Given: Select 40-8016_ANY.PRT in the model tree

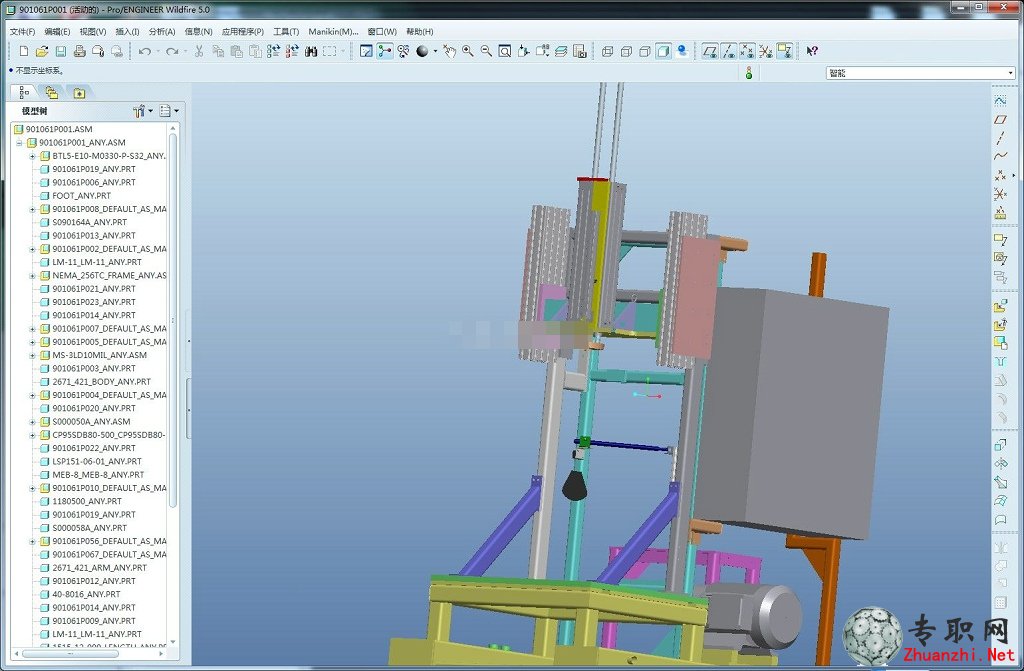Looking at the screenshot, I should (x=86, y=594).
